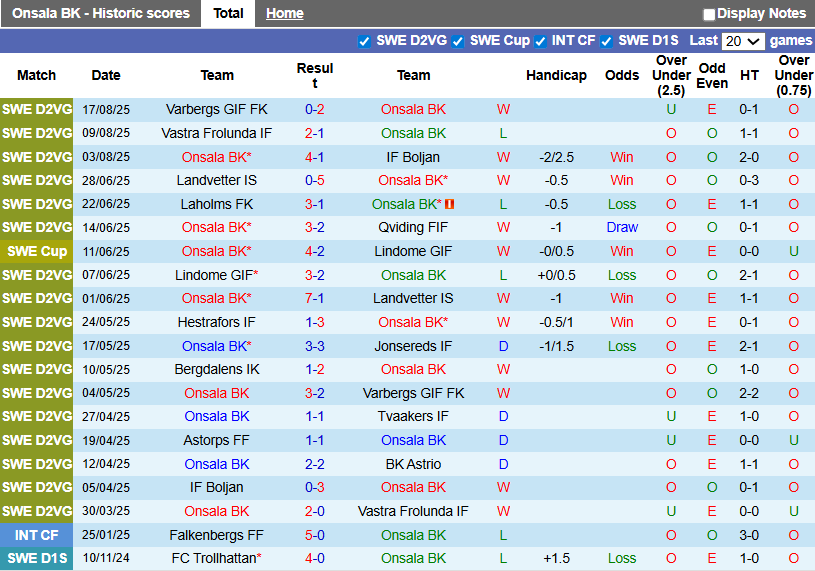
Task: Click Astorps FF team name
Action: [217, 441]
